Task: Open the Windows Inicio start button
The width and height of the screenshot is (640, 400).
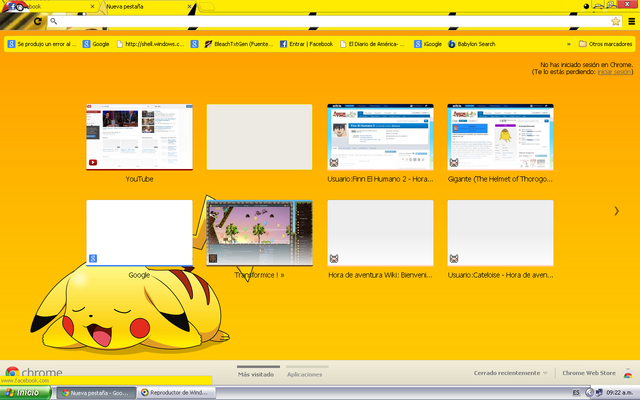Action: coord(25,393)
